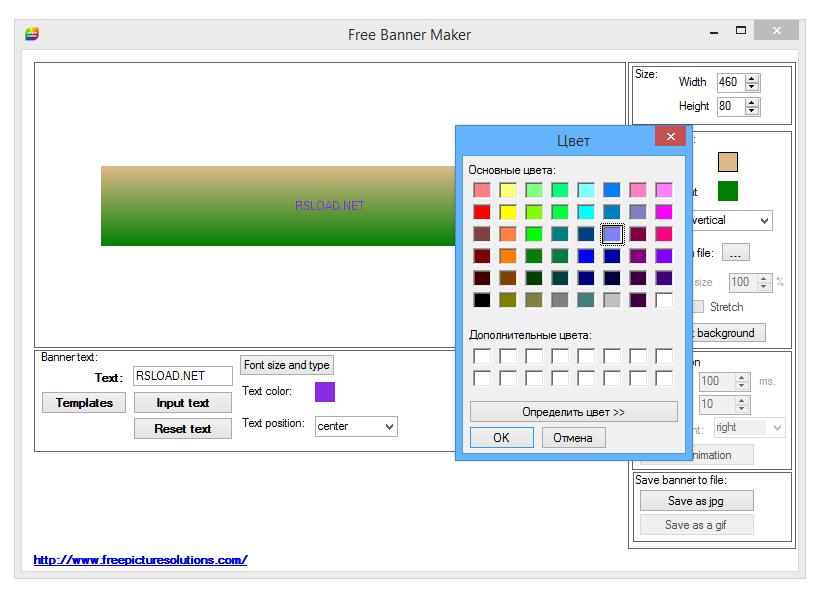Increase banner Width using the up arrow
This screenshot has width=834, height=604.
point(751,77)
